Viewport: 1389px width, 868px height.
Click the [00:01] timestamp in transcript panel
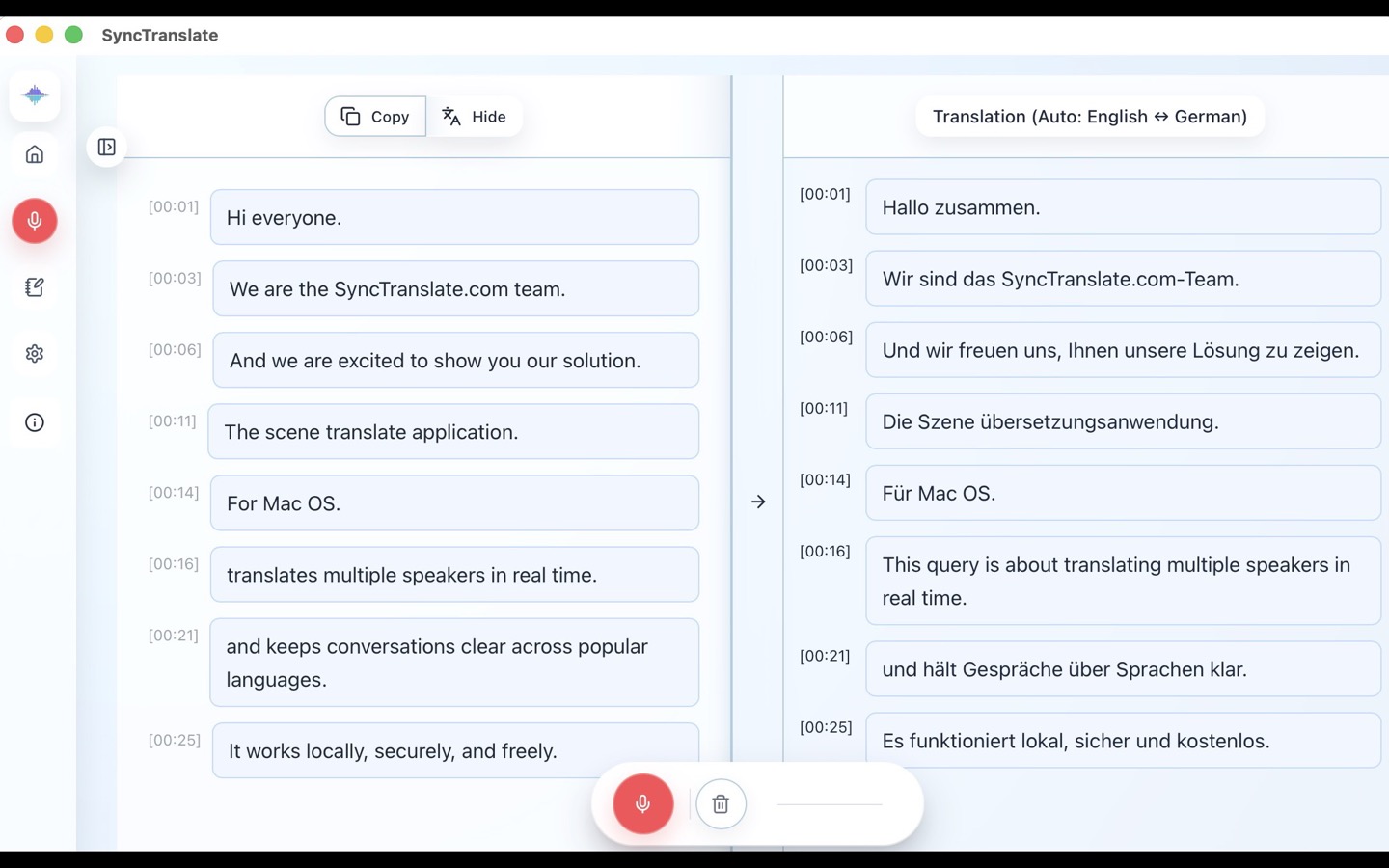(174, 206)
